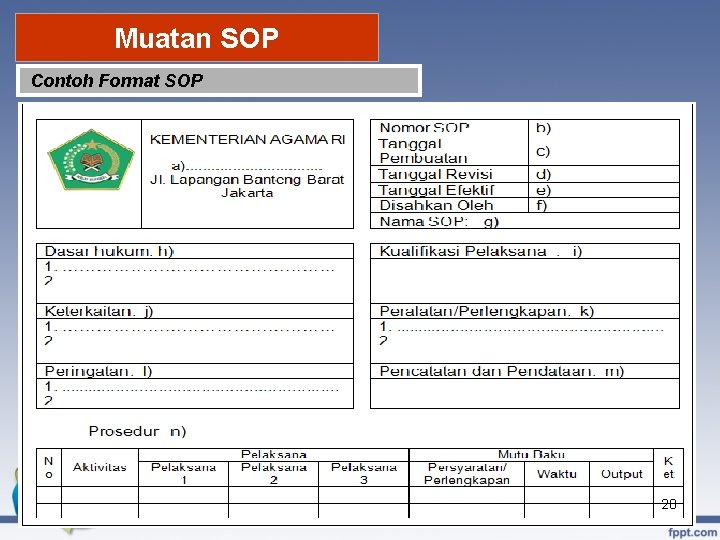Click the Tanggal Revisi label cell
This screenshot has width=720, height=540.
450,174
